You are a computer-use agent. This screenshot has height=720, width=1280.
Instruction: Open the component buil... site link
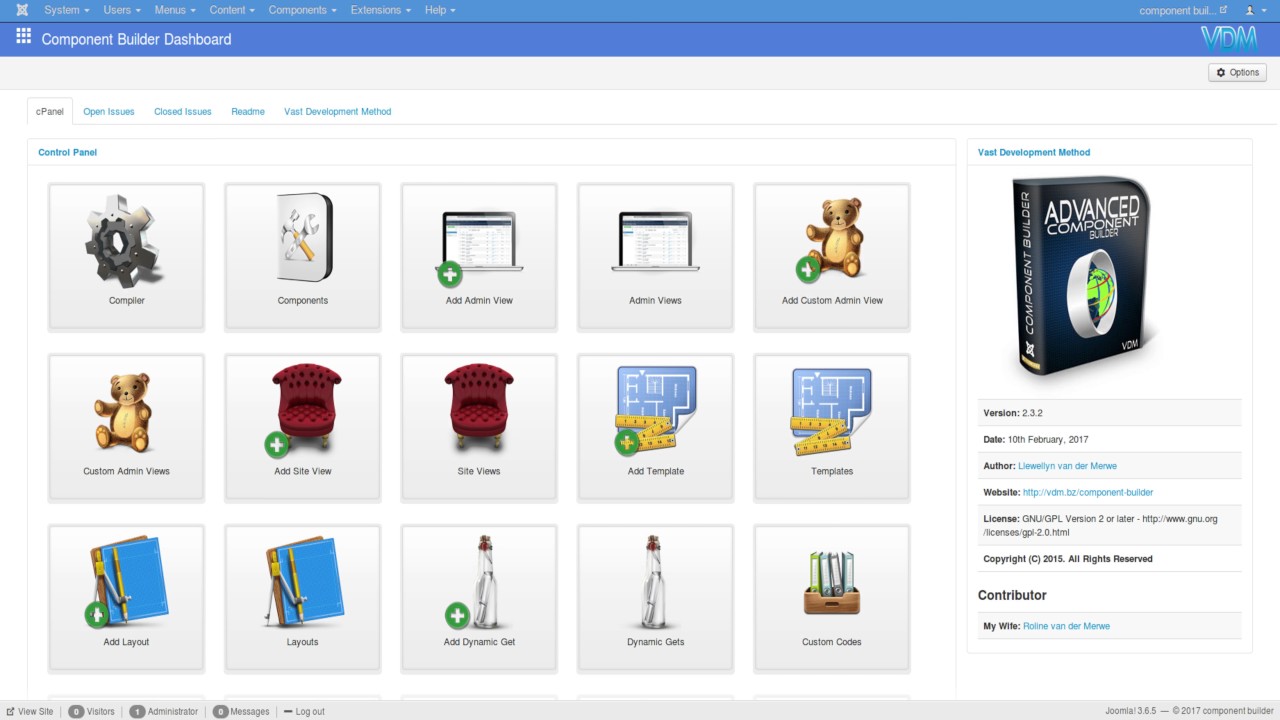coord(1183,10)
